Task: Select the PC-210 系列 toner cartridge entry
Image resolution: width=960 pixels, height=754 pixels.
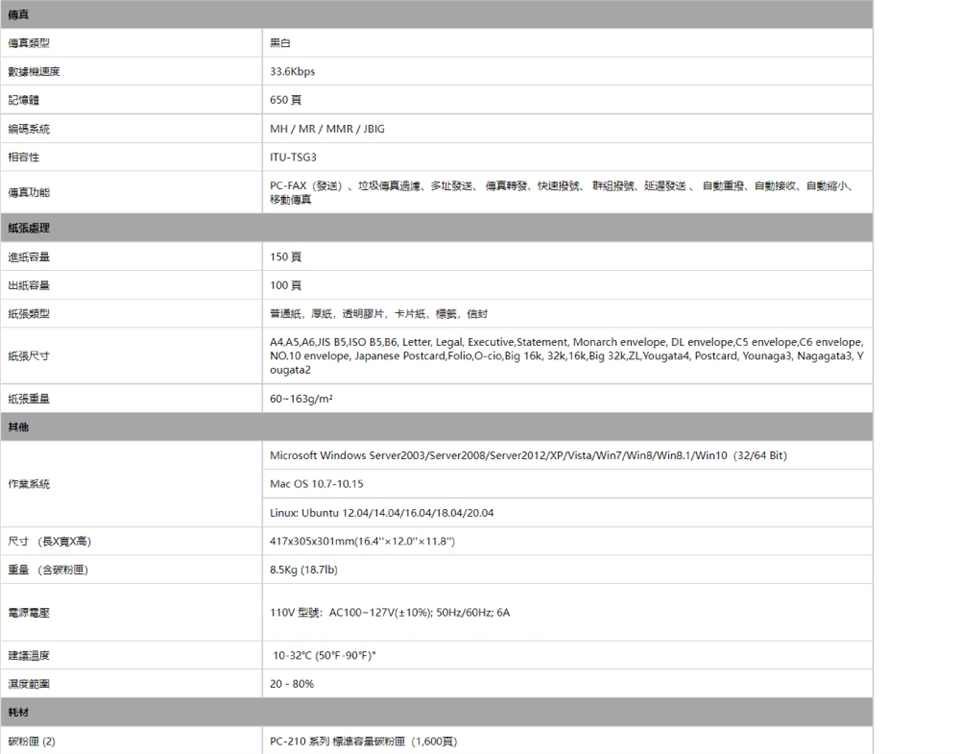Action: pos(363,741)
